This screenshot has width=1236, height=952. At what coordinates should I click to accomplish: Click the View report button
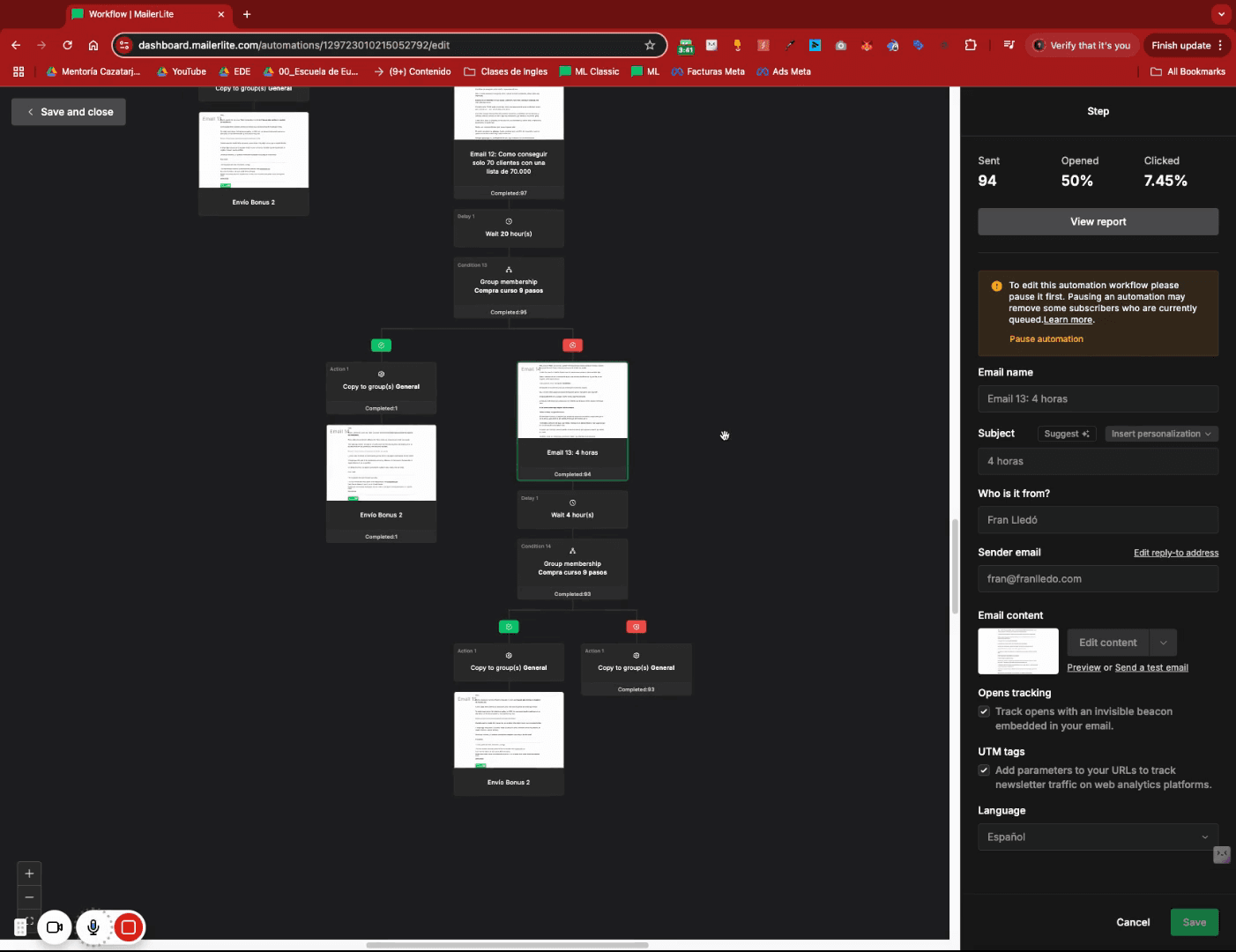click(1098, 222)
